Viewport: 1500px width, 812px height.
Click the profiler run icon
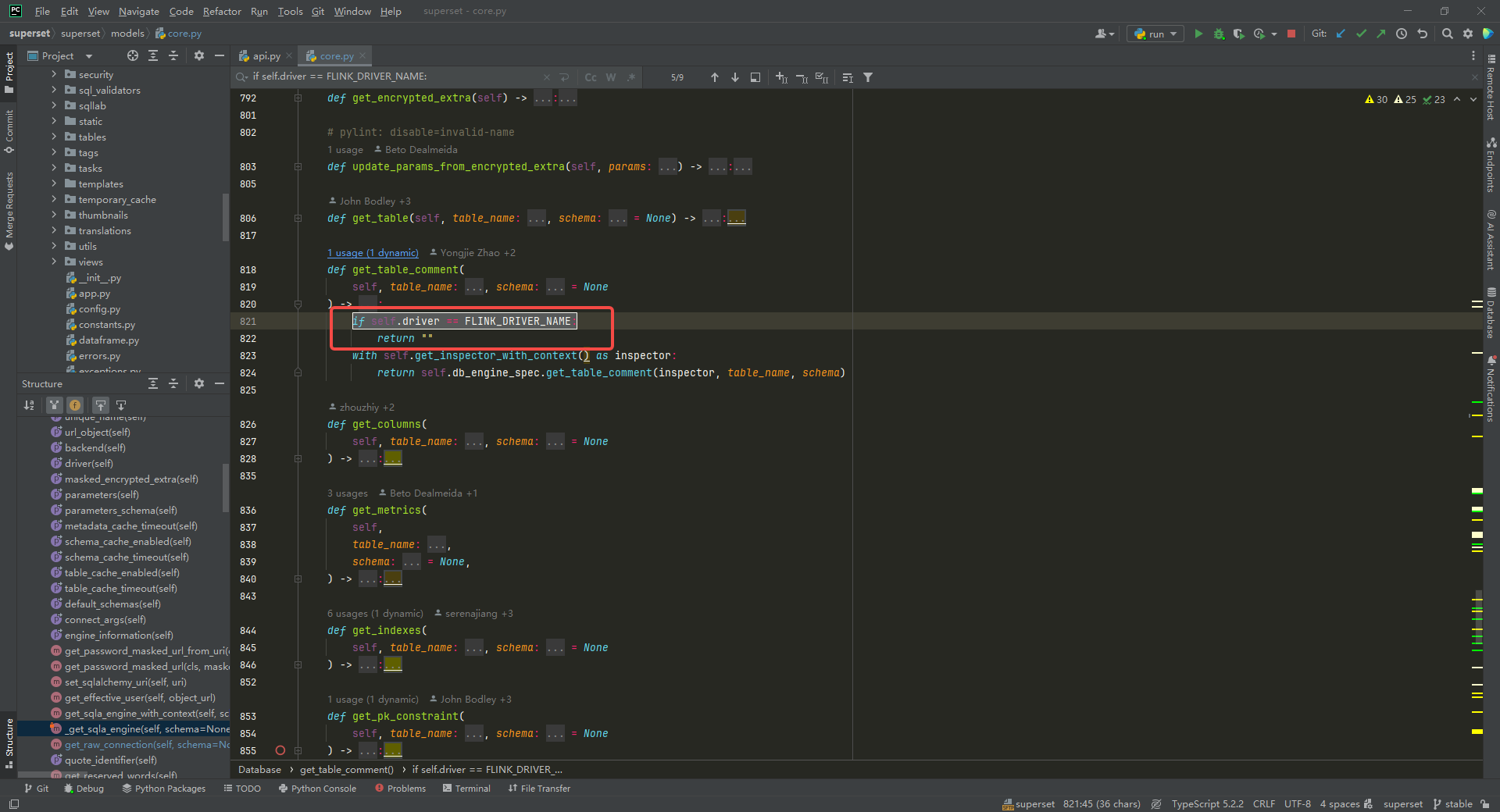click(x=1259, y=34)
